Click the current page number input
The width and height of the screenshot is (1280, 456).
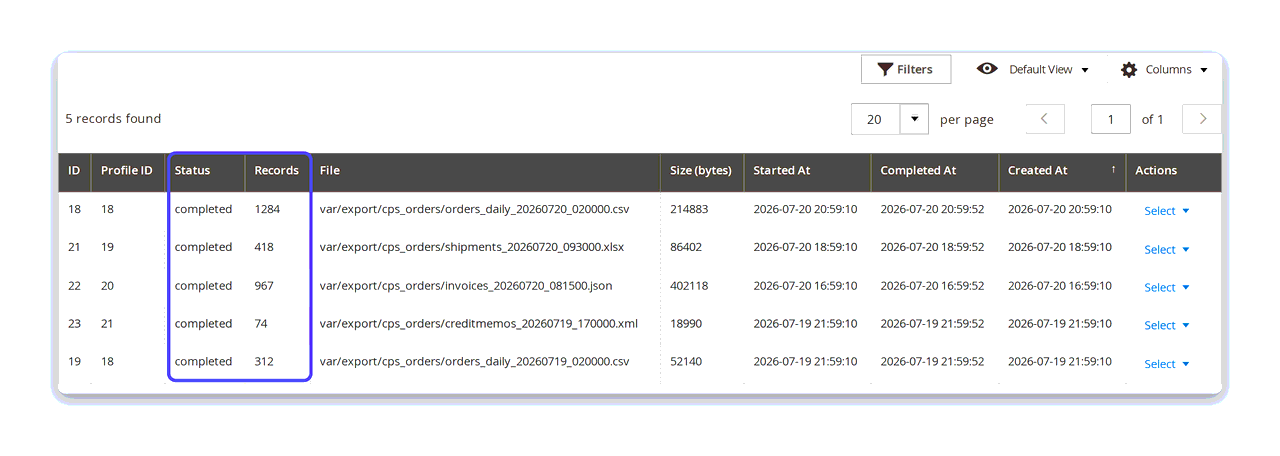1111,119
